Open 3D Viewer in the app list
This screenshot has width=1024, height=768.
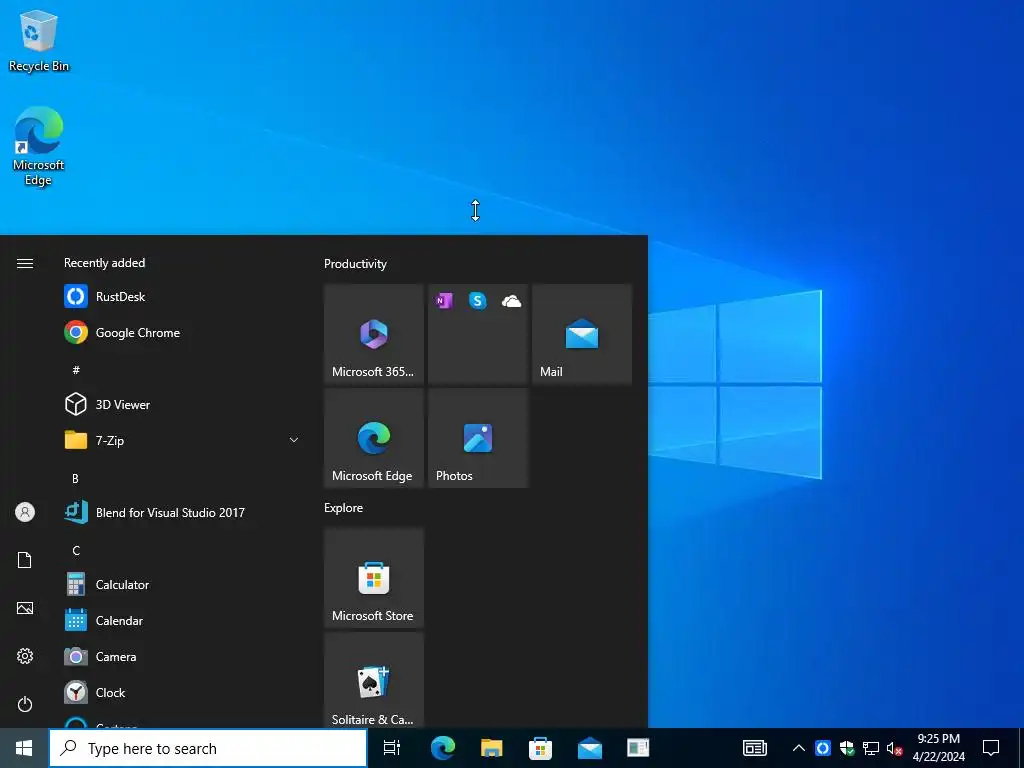[x=183, y=404]
